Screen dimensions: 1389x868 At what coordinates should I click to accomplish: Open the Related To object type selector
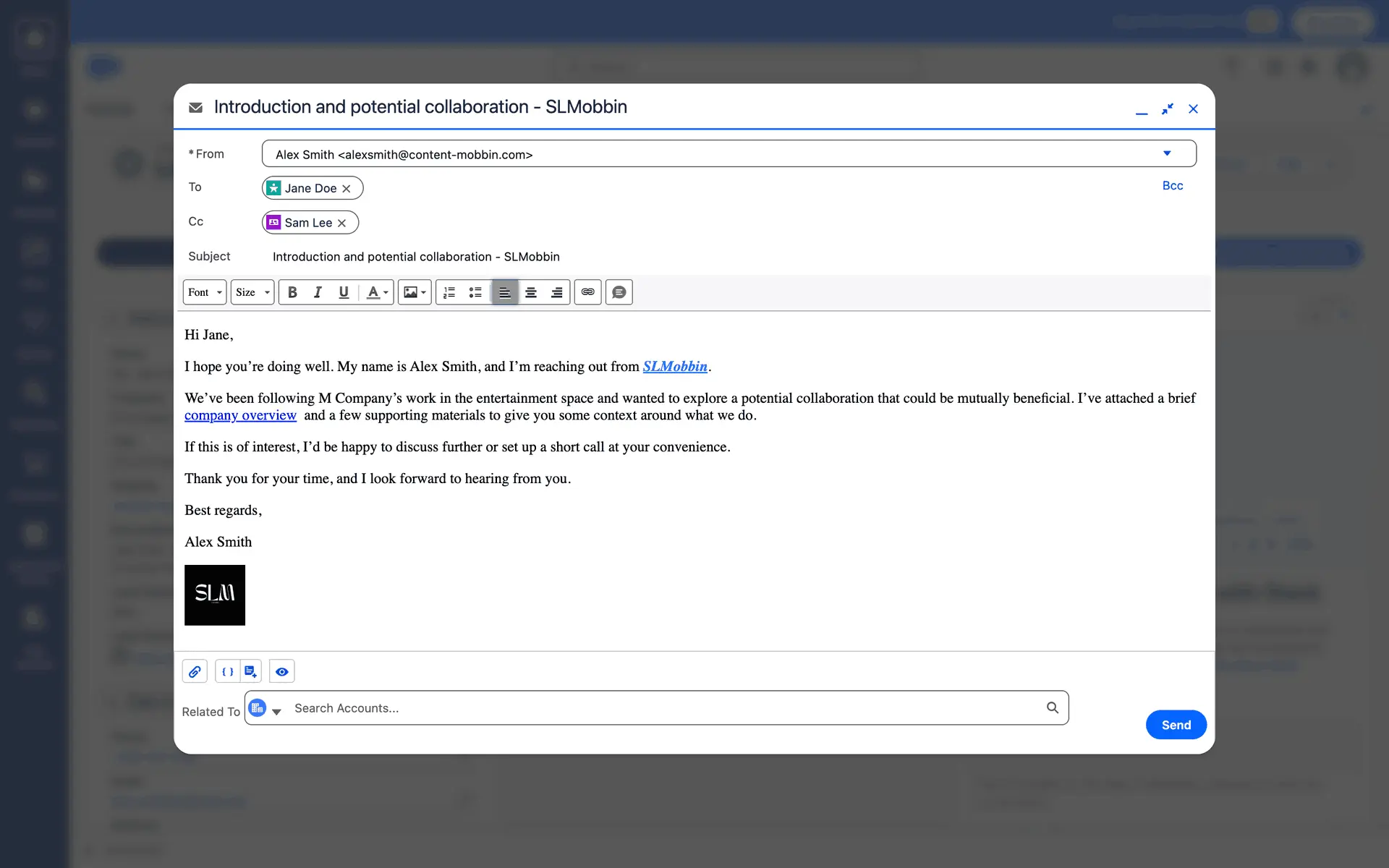tap(265, 709)
